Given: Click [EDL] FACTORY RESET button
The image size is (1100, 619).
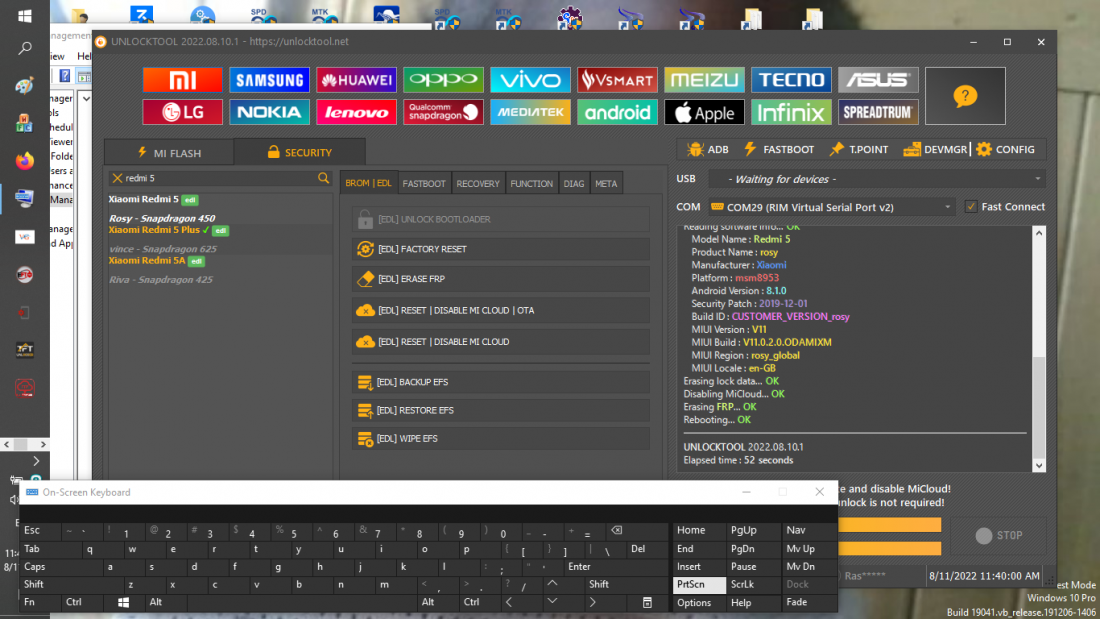Looking at the screenshot, I should tap(501, 249).
